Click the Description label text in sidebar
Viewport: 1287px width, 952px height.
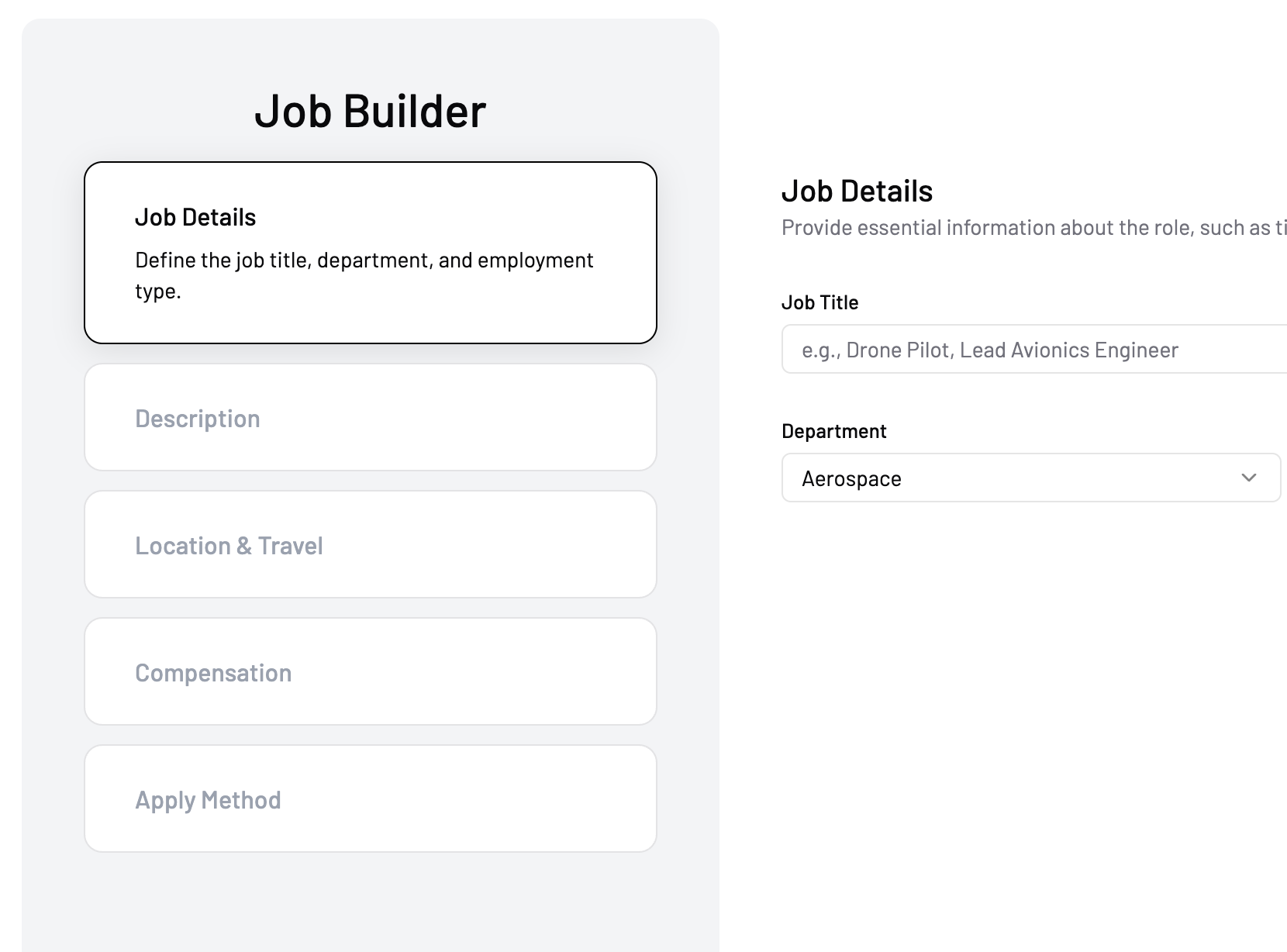198,419
